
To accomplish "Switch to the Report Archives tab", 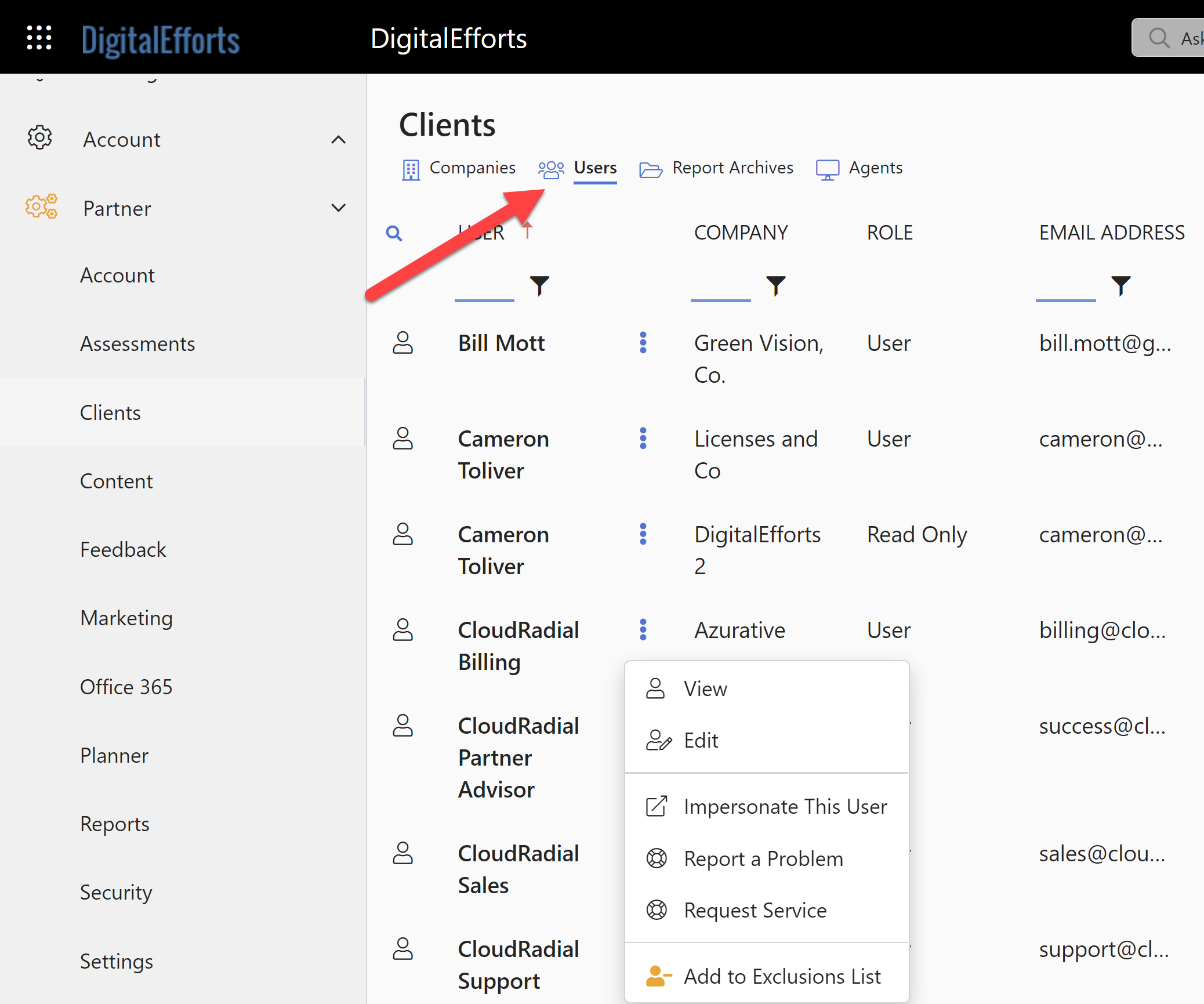I will [732, 168].
